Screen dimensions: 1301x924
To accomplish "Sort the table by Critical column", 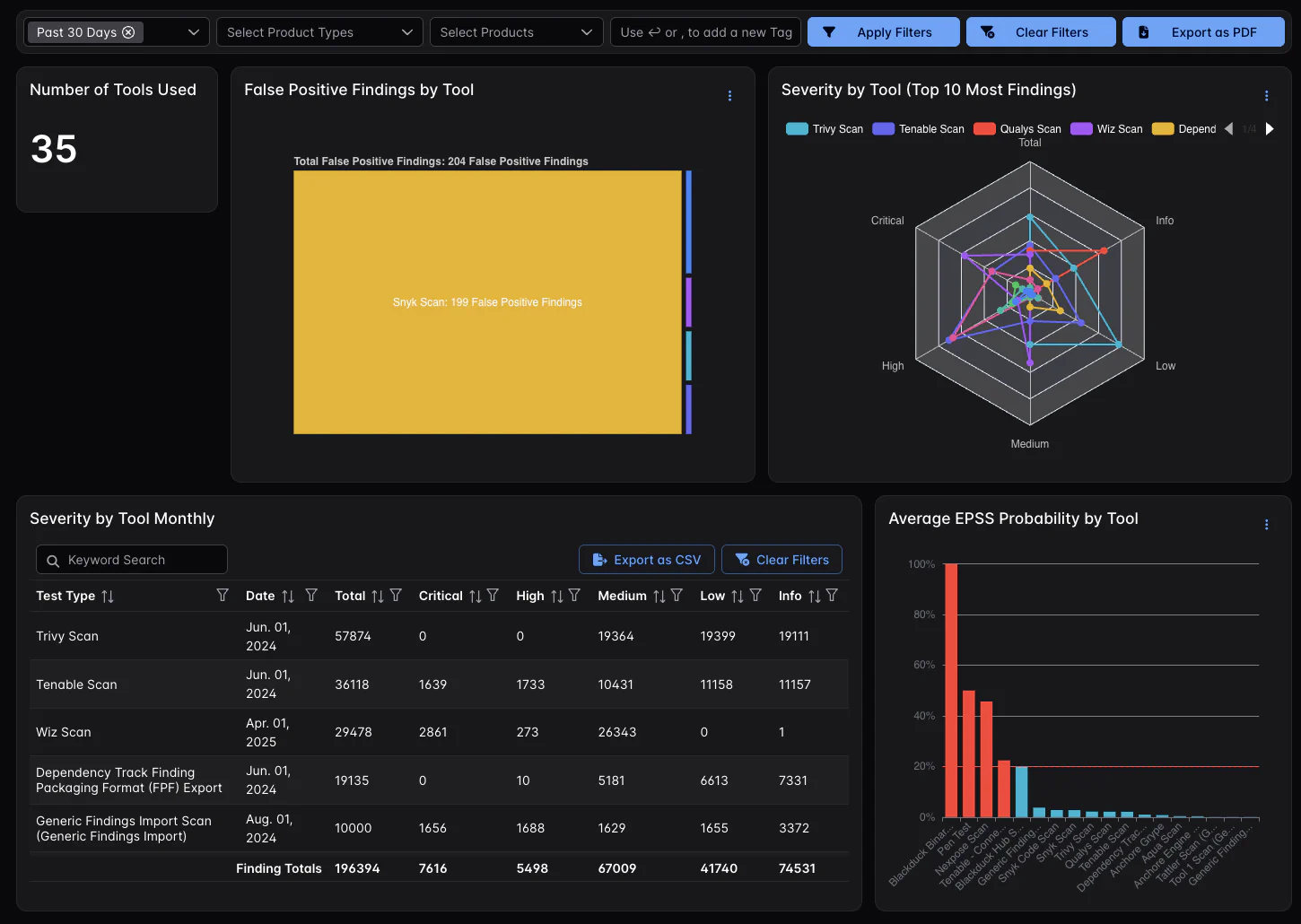I will pyautogui.click(x=476, y=597).
